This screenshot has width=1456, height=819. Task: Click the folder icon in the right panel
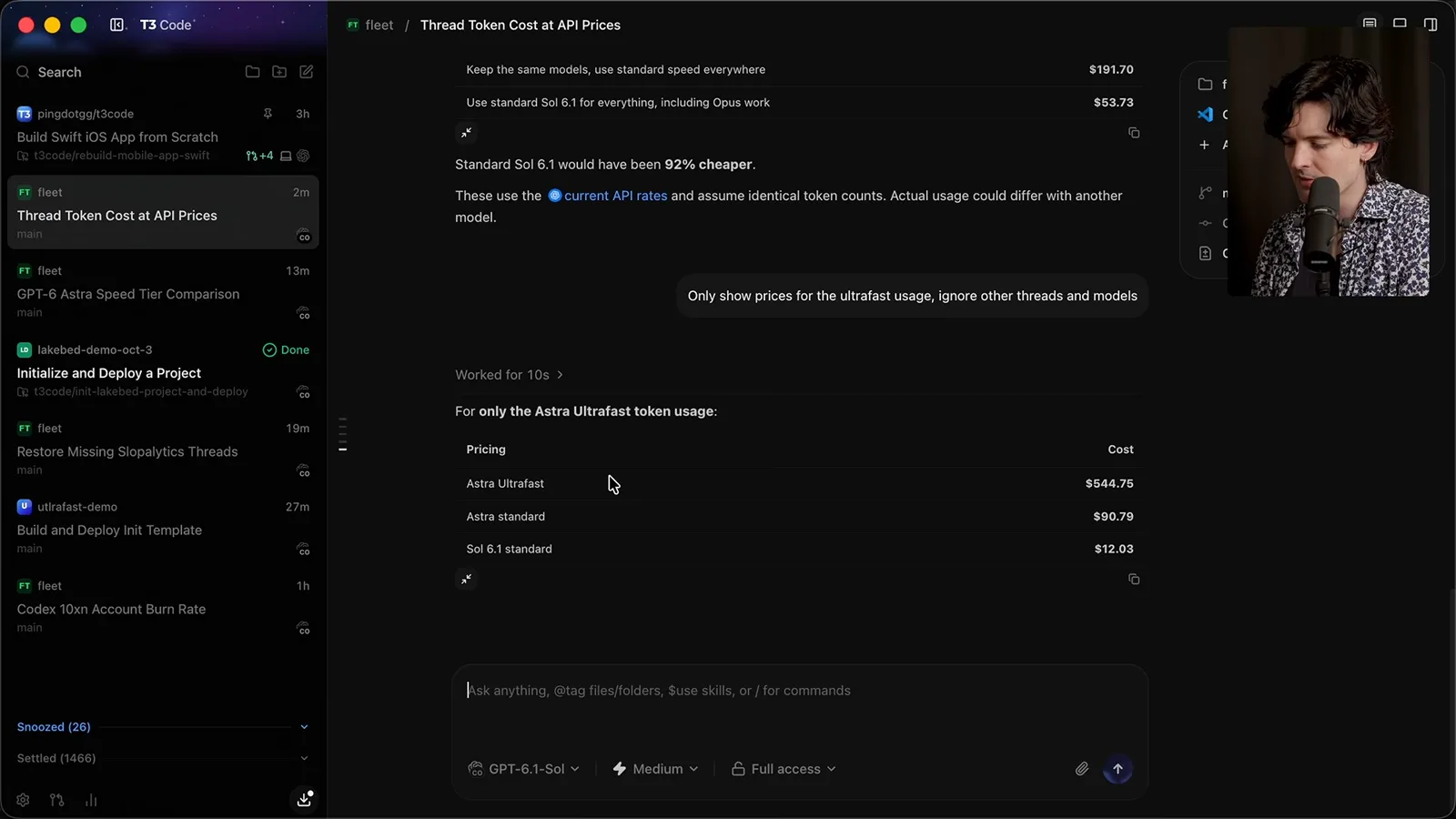pos(1205,85)
